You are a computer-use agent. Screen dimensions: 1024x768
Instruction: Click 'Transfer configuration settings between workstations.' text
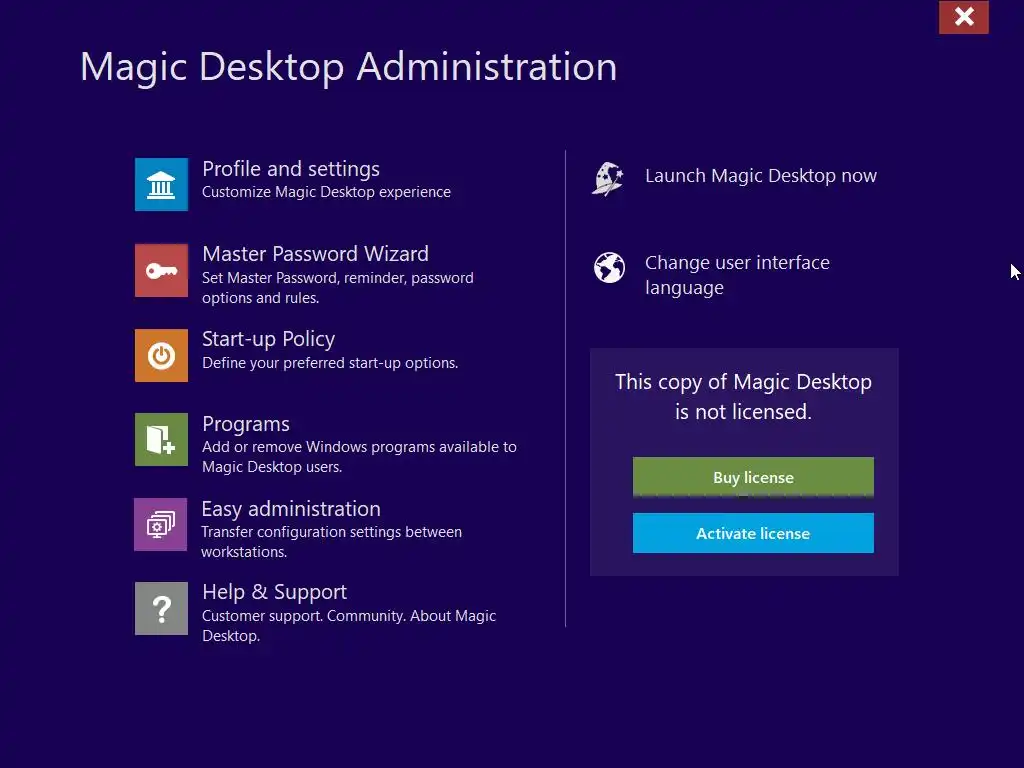tap(331, 542)
